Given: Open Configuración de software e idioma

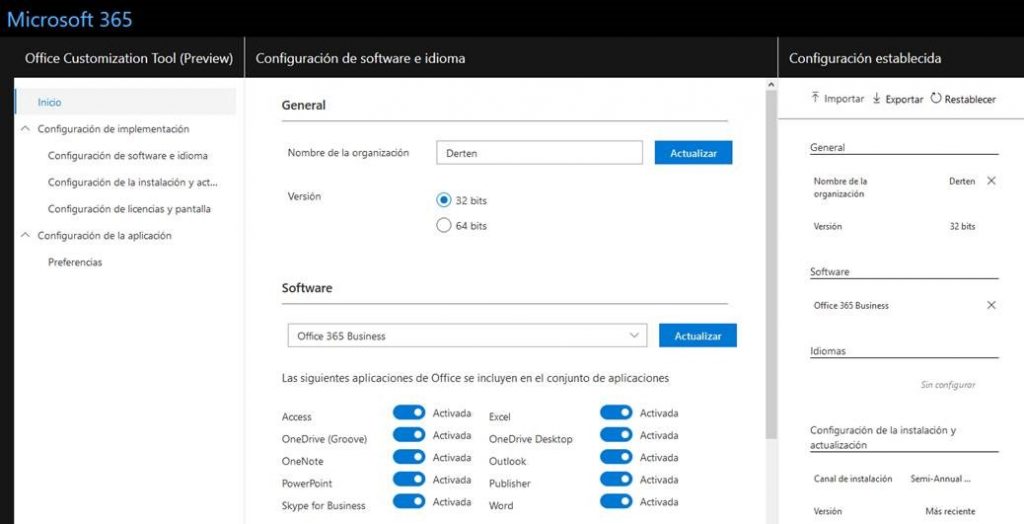Looking at the screenshot, I should click(127, 156).
